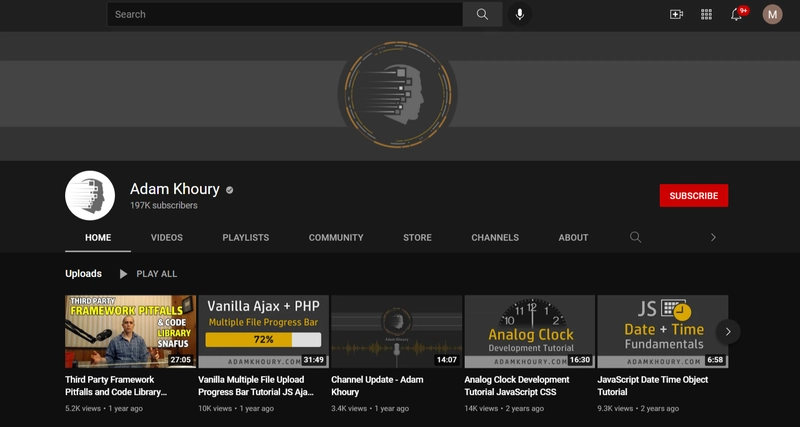This screenshot has width=800, height=427.
Task: Click '3.4K views • 1 year ago' text
Action: [x=370, y=409]
